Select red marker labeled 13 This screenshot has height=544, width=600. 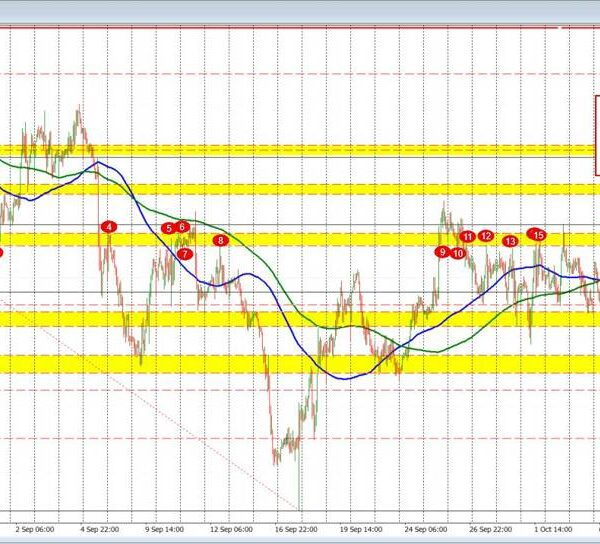511,241
